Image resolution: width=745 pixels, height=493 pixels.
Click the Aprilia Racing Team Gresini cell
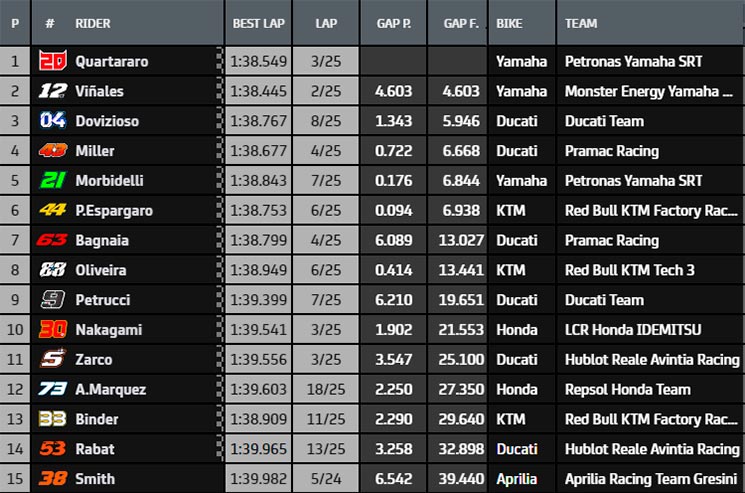tap(650, 479)
